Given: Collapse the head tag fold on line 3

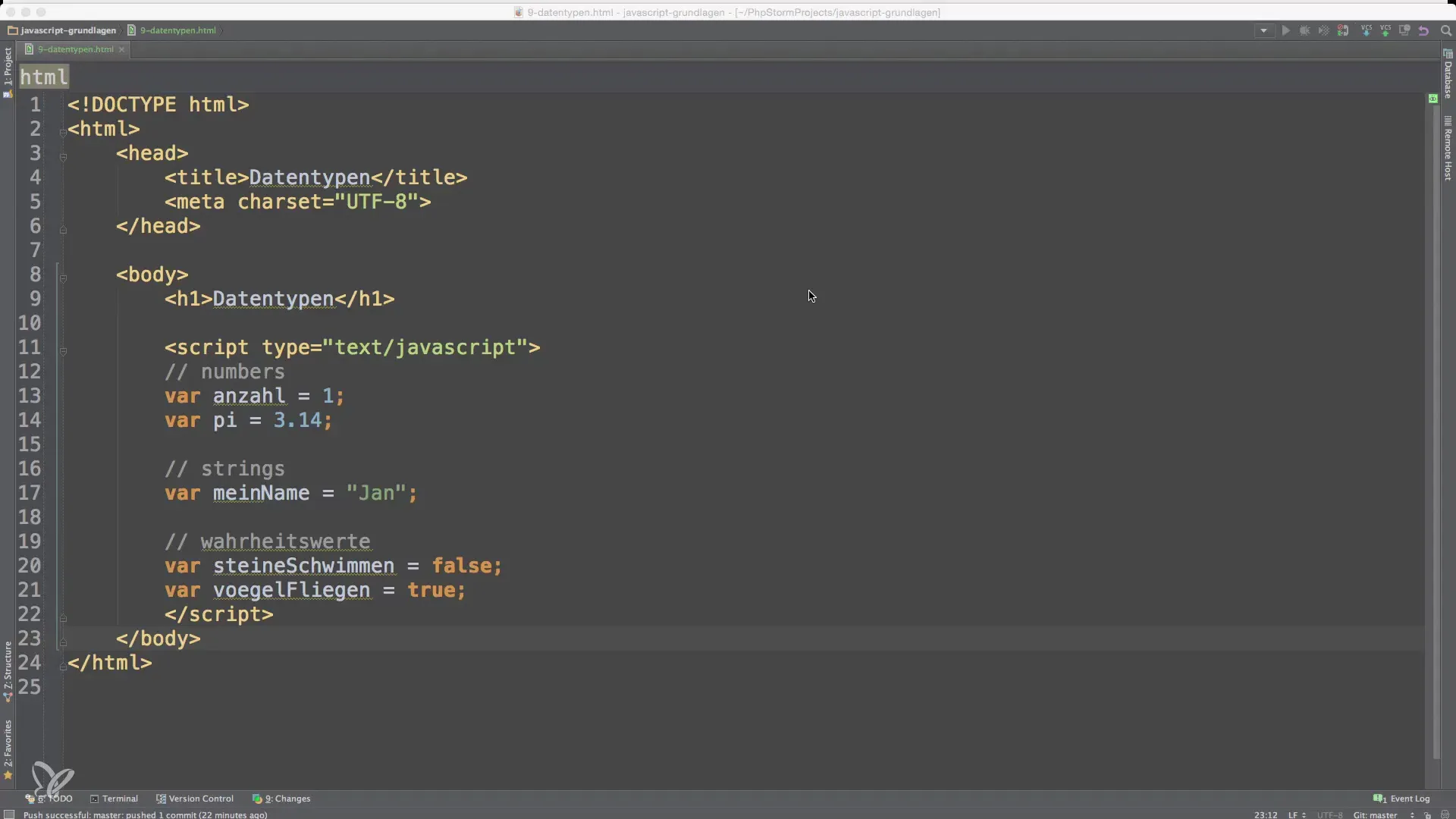Looking at the screenshot, I should click(63, 156).
